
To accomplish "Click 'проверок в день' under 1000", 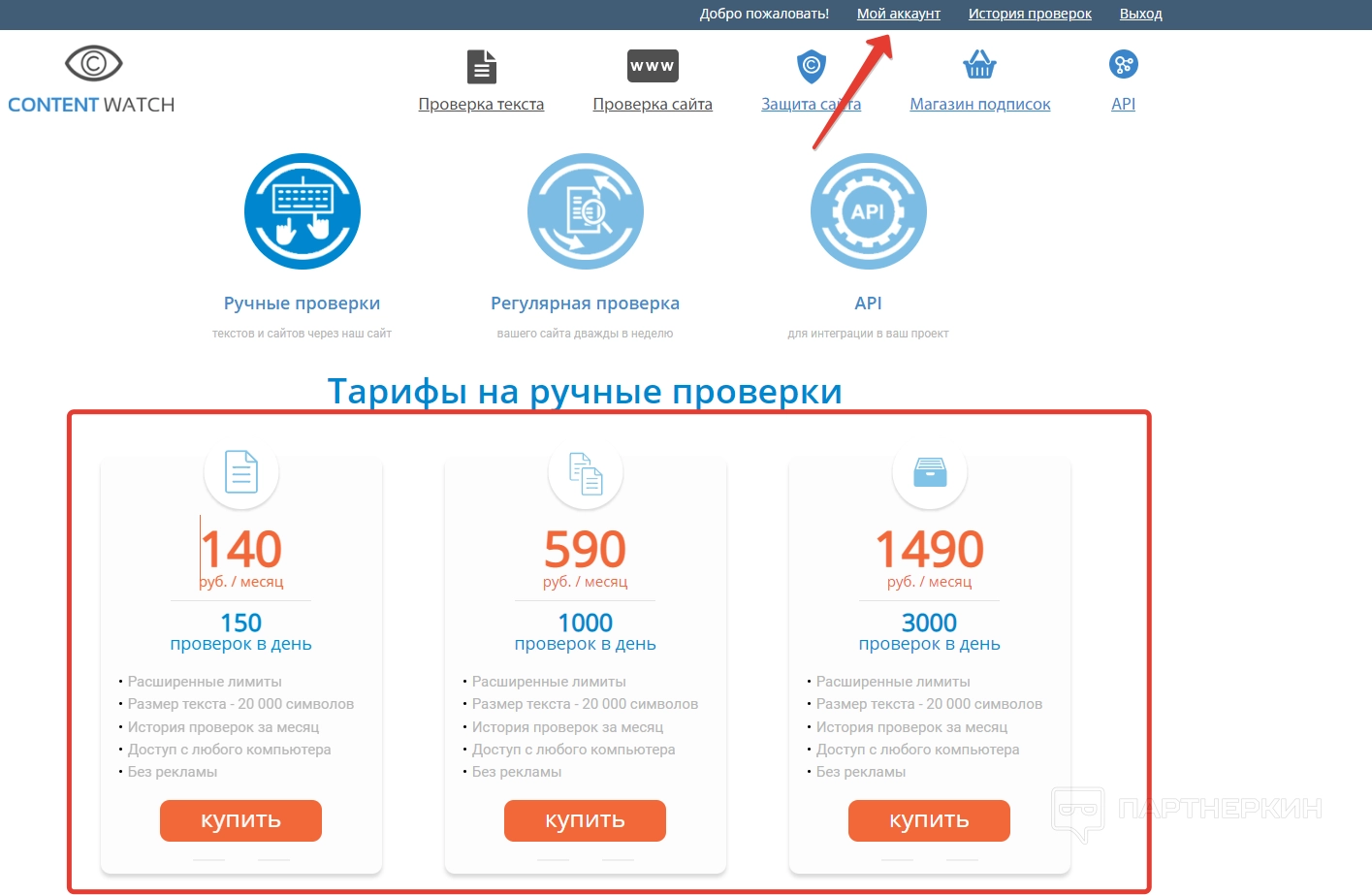I will point(586,644).
